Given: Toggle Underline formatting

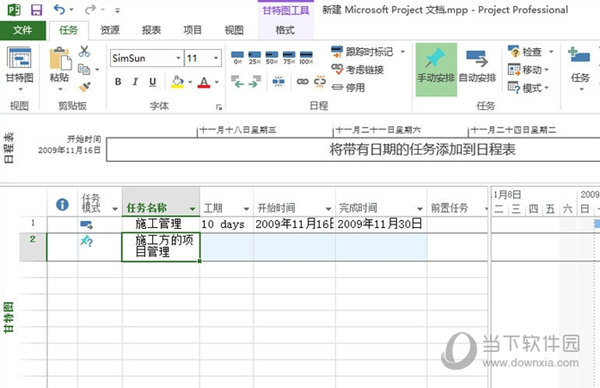Looking at the screenshot, I should tap(152, 82).
